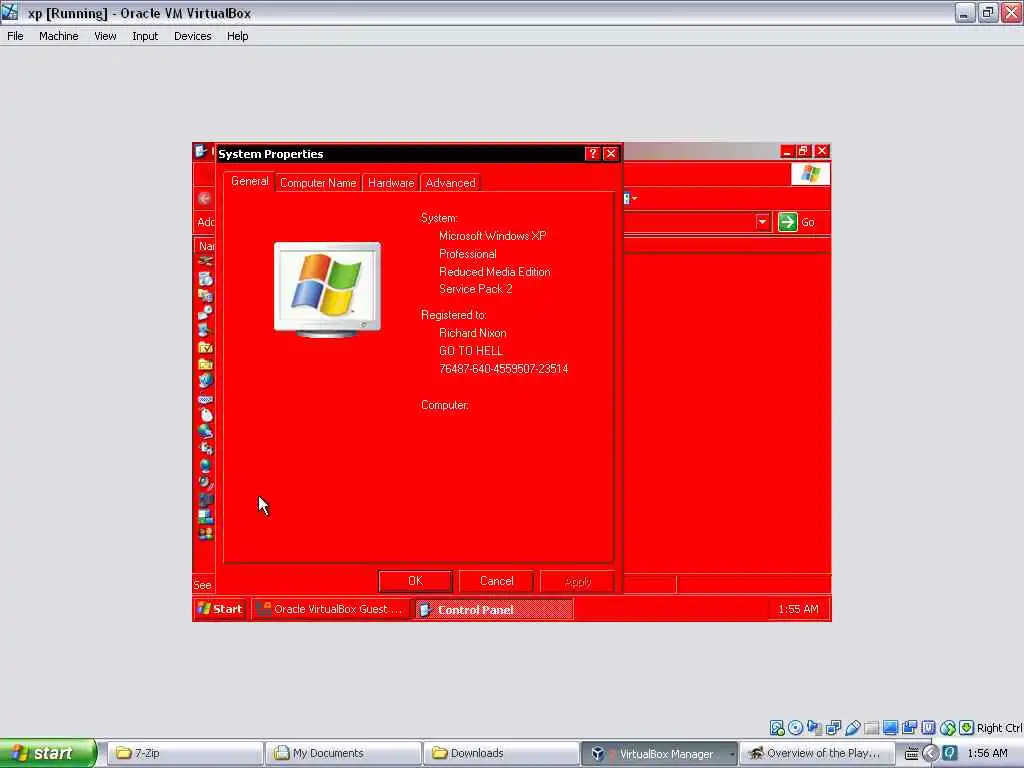This screenshot has height=768, width=1024.
Task: Open the VirtualBox Help menu
Action: (x=238, y=36)
